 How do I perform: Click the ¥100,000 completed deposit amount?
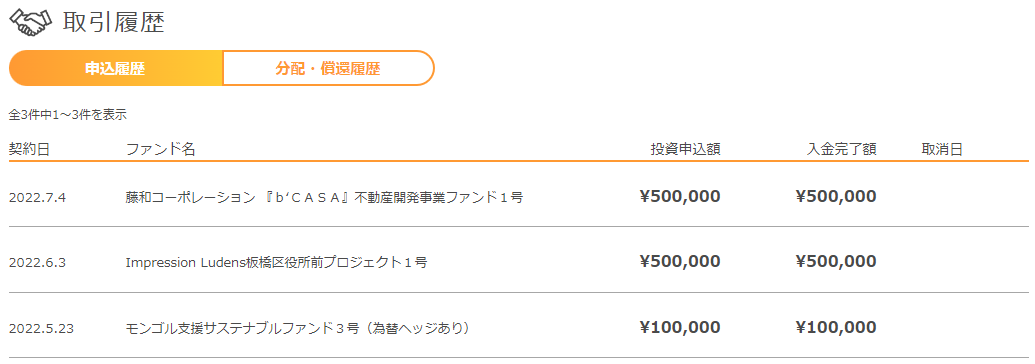pos(836,327)
